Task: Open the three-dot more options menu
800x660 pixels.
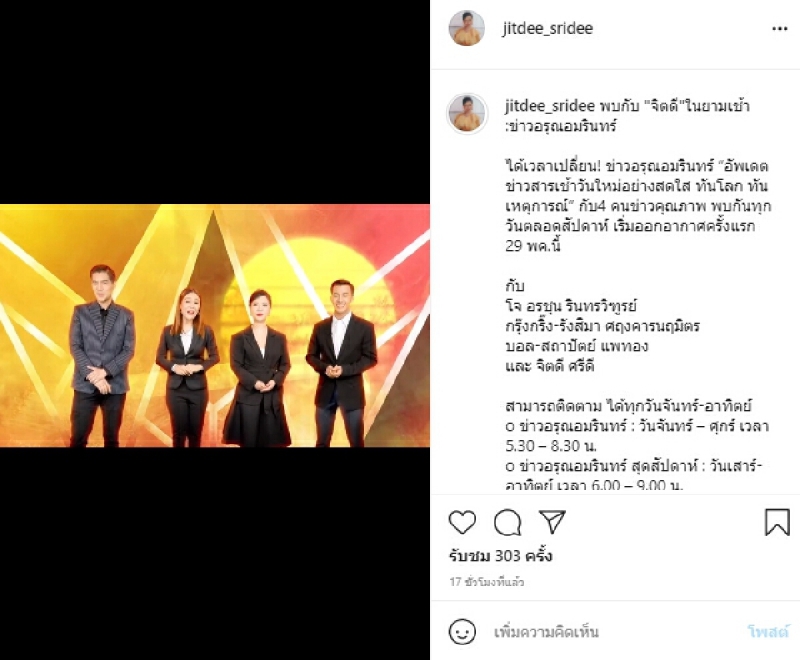Action: coord(780,29)
